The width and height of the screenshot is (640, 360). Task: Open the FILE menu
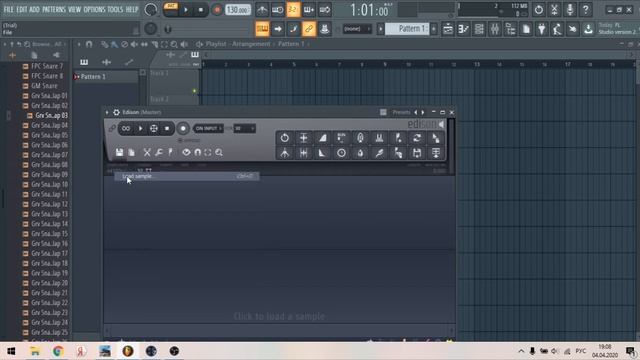click(8, 9)
